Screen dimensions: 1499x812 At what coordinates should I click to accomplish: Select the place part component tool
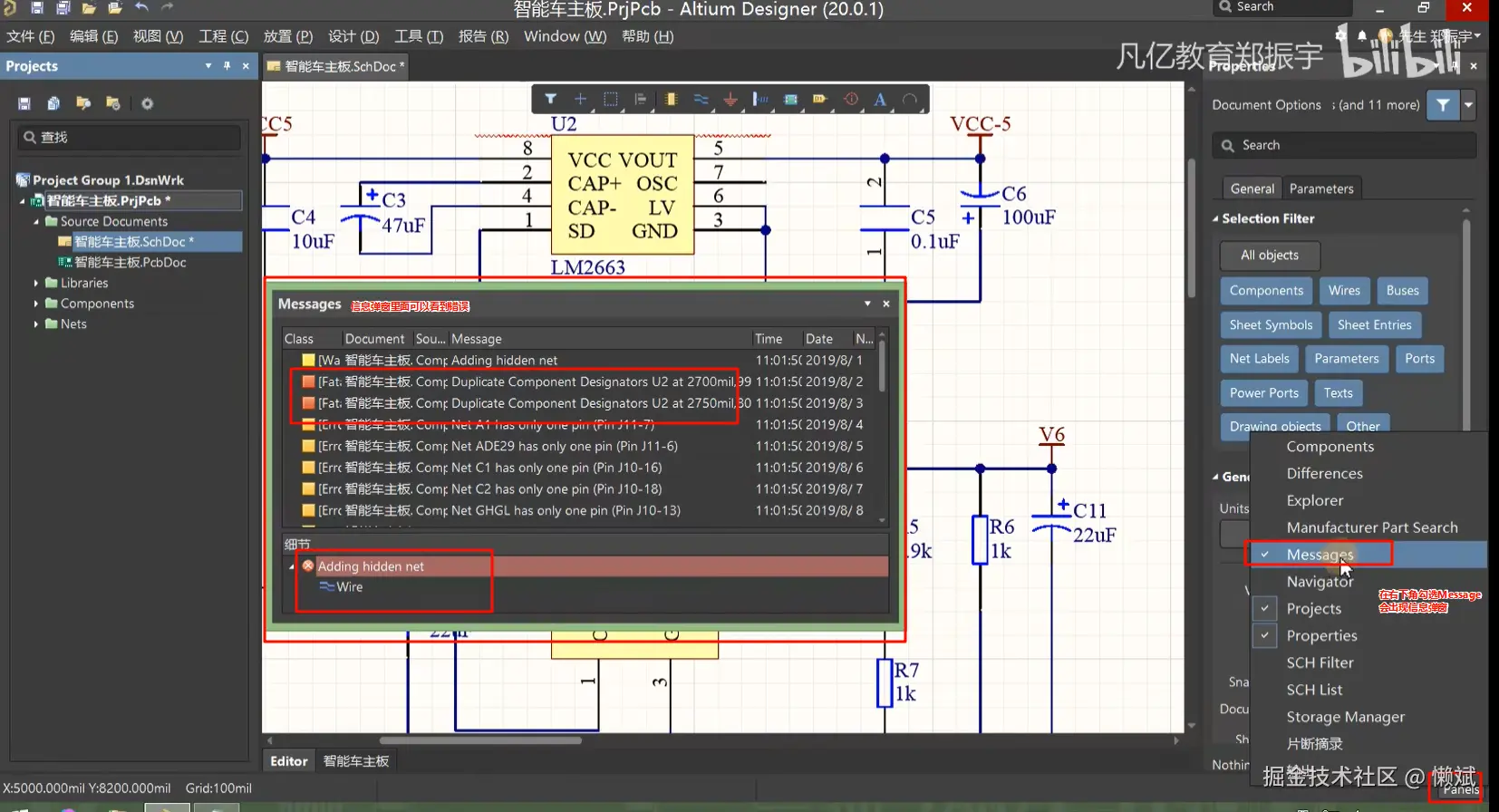(x=671, y=99)
